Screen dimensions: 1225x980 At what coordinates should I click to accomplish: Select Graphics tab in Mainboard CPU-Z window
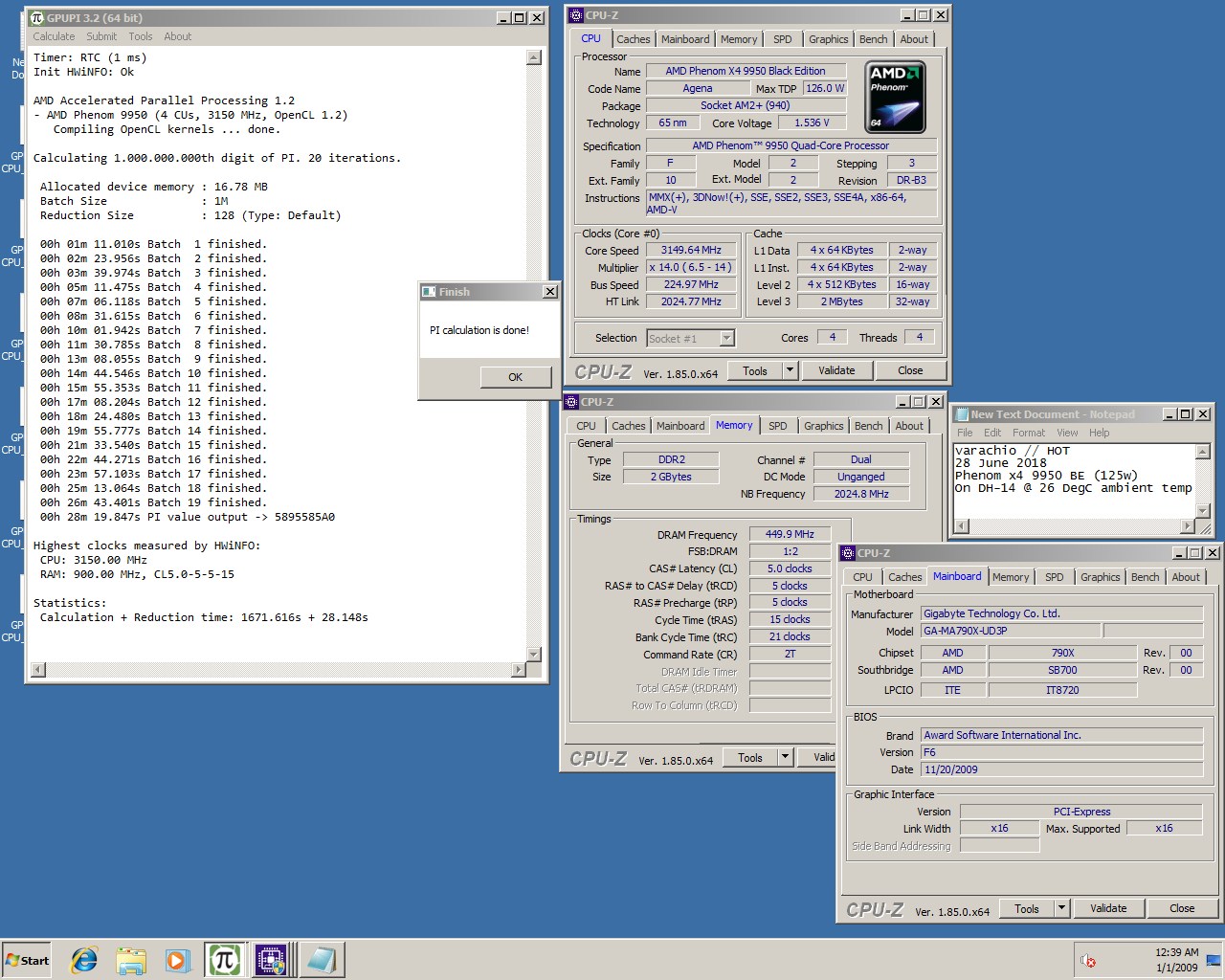[1100, 577]
